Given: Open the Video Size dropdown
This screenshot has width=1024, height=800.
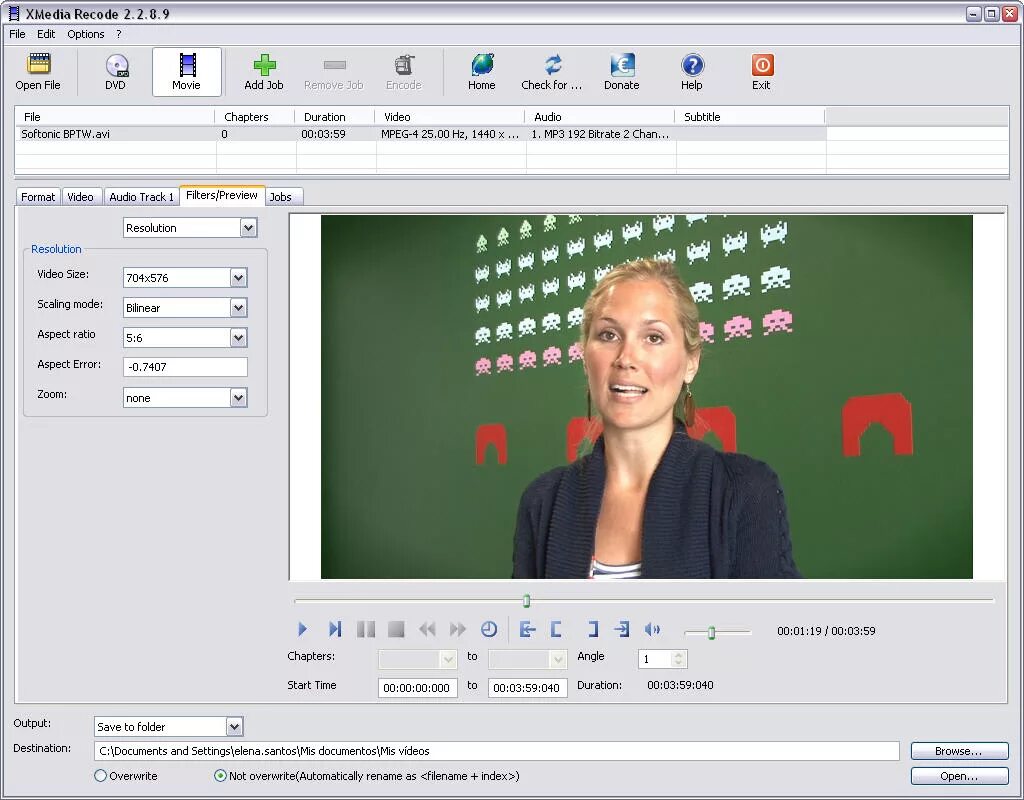Looking at the screenshot, I should [239, 277].
